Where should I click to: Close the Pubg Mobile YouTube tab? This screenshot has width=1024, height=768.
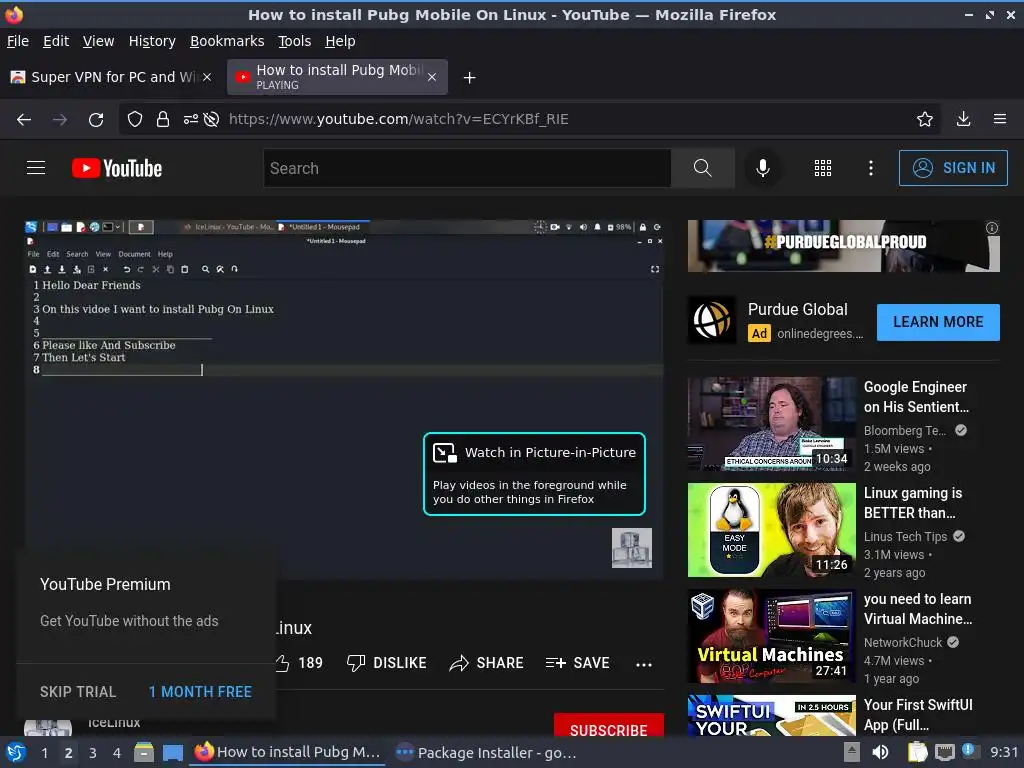click(x=432, y=77)
